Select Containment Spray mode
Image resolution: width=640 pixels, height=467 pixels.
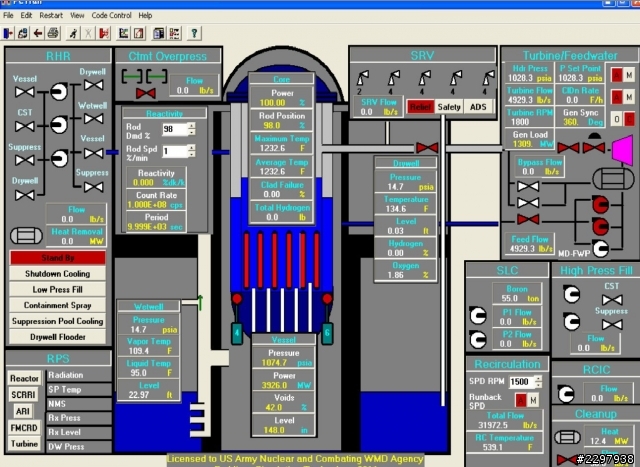point(58,305)
